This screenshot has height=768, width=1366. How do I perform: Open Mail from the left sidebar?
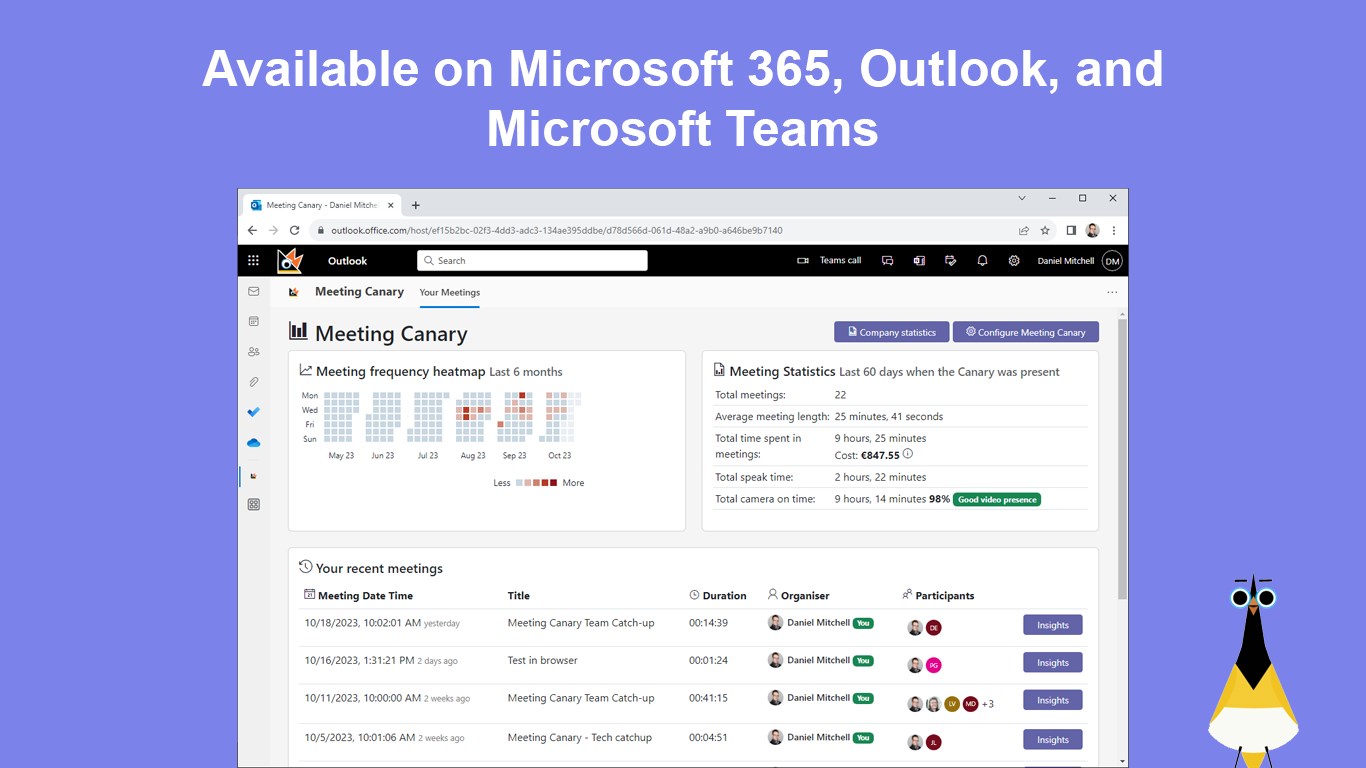tap(254, 292)
